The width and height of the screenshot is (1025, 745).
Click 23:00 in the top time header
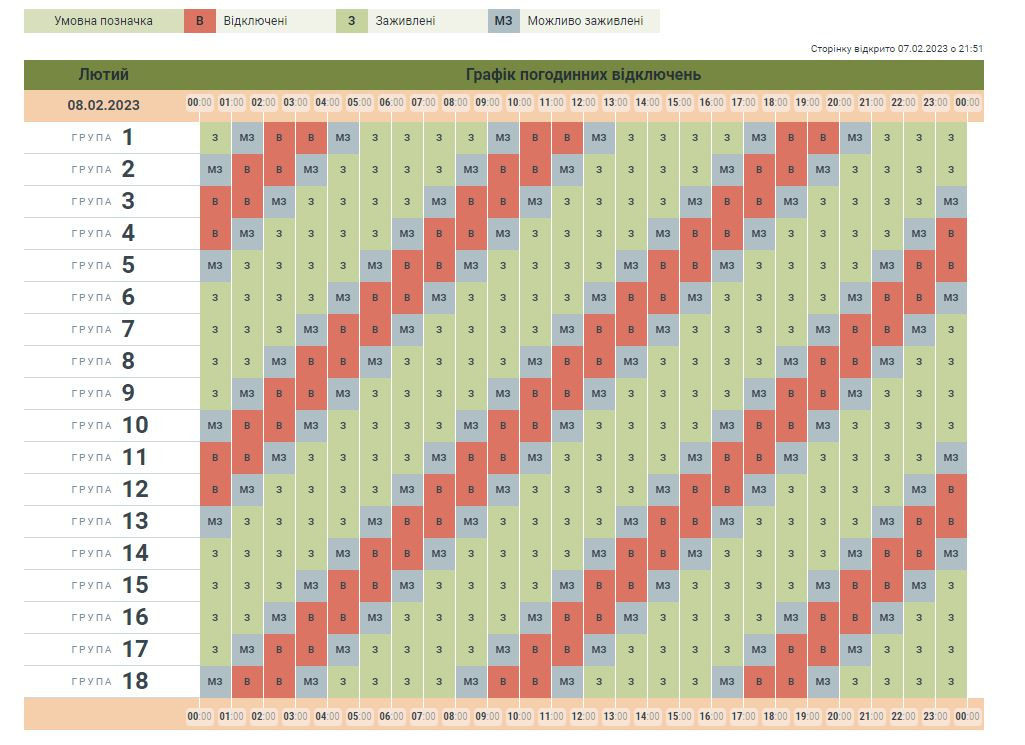click(935, 102)
